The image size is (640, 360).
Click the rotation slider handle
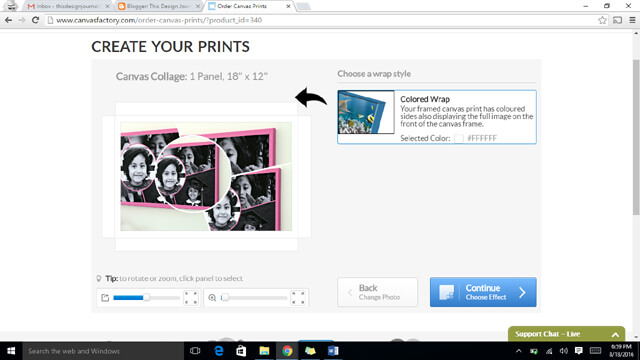[146, 298]
